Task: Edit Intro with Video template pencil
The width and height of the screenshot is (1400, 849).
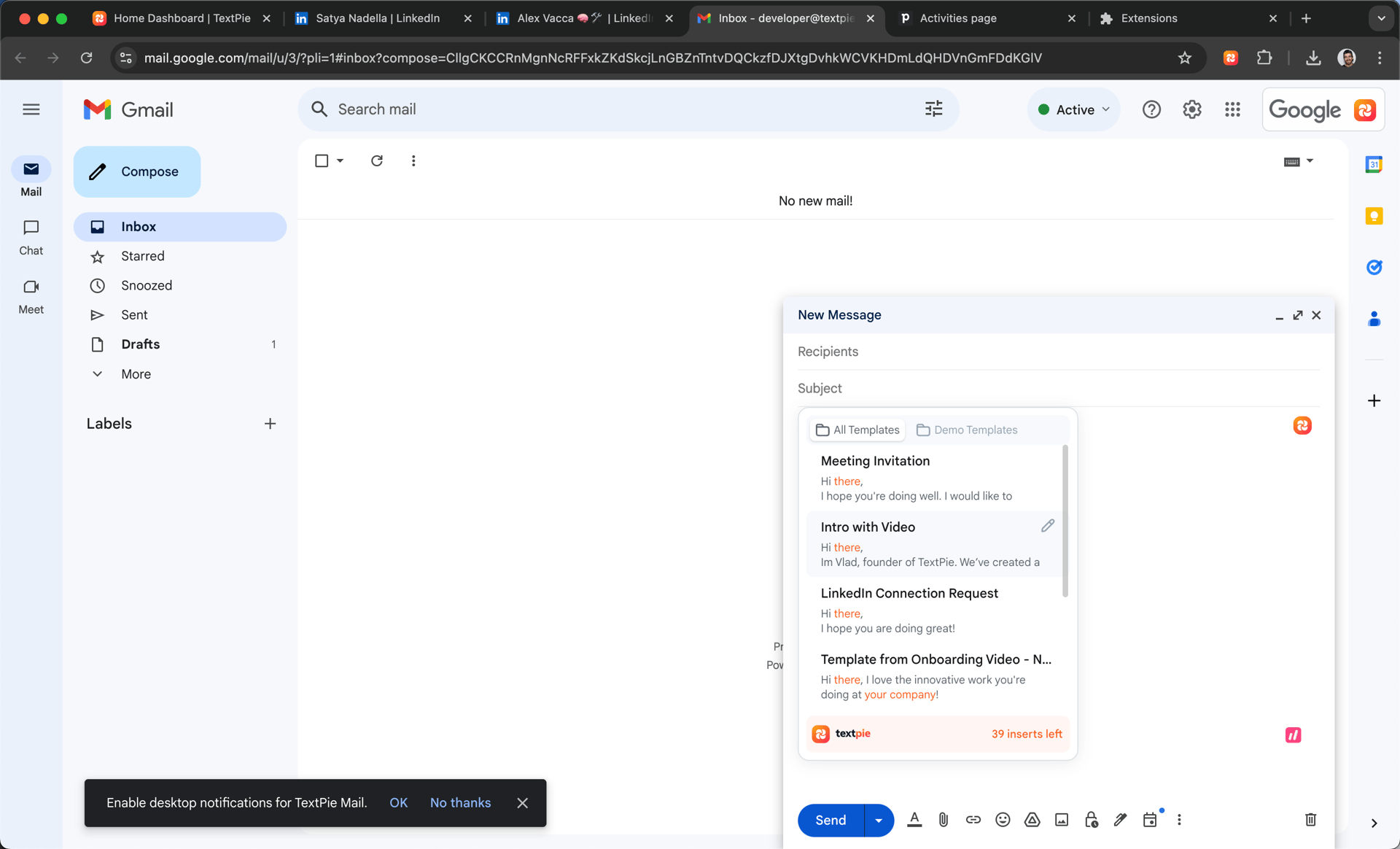Action: click(1048, 526)
